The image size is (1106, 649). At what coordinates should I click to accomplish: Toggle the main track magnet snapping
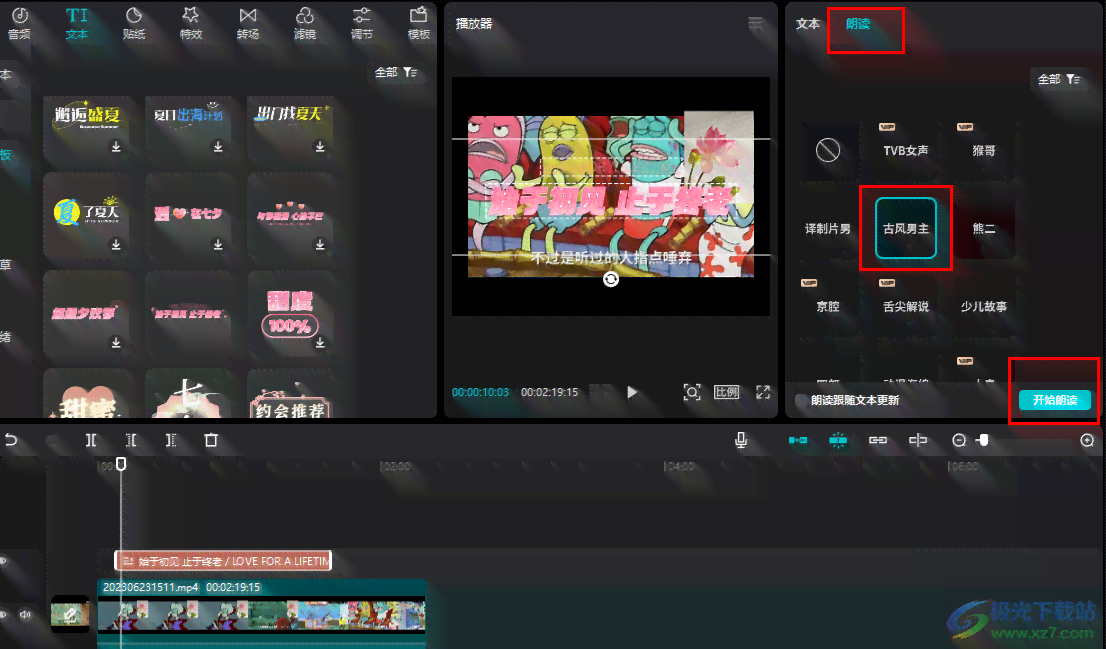coord(798,440)
